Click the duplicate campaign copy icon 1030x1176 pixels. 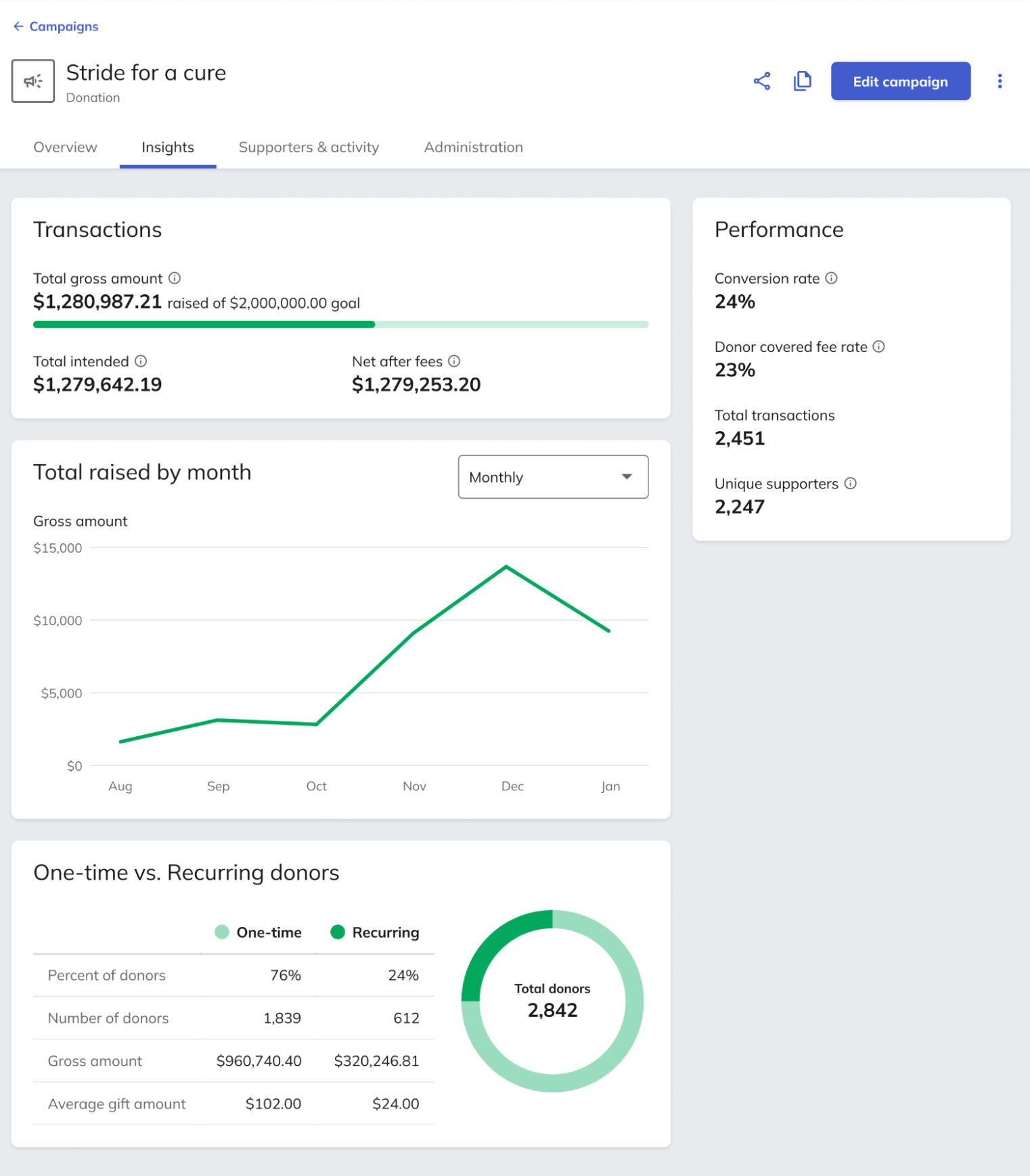[802, 81]
